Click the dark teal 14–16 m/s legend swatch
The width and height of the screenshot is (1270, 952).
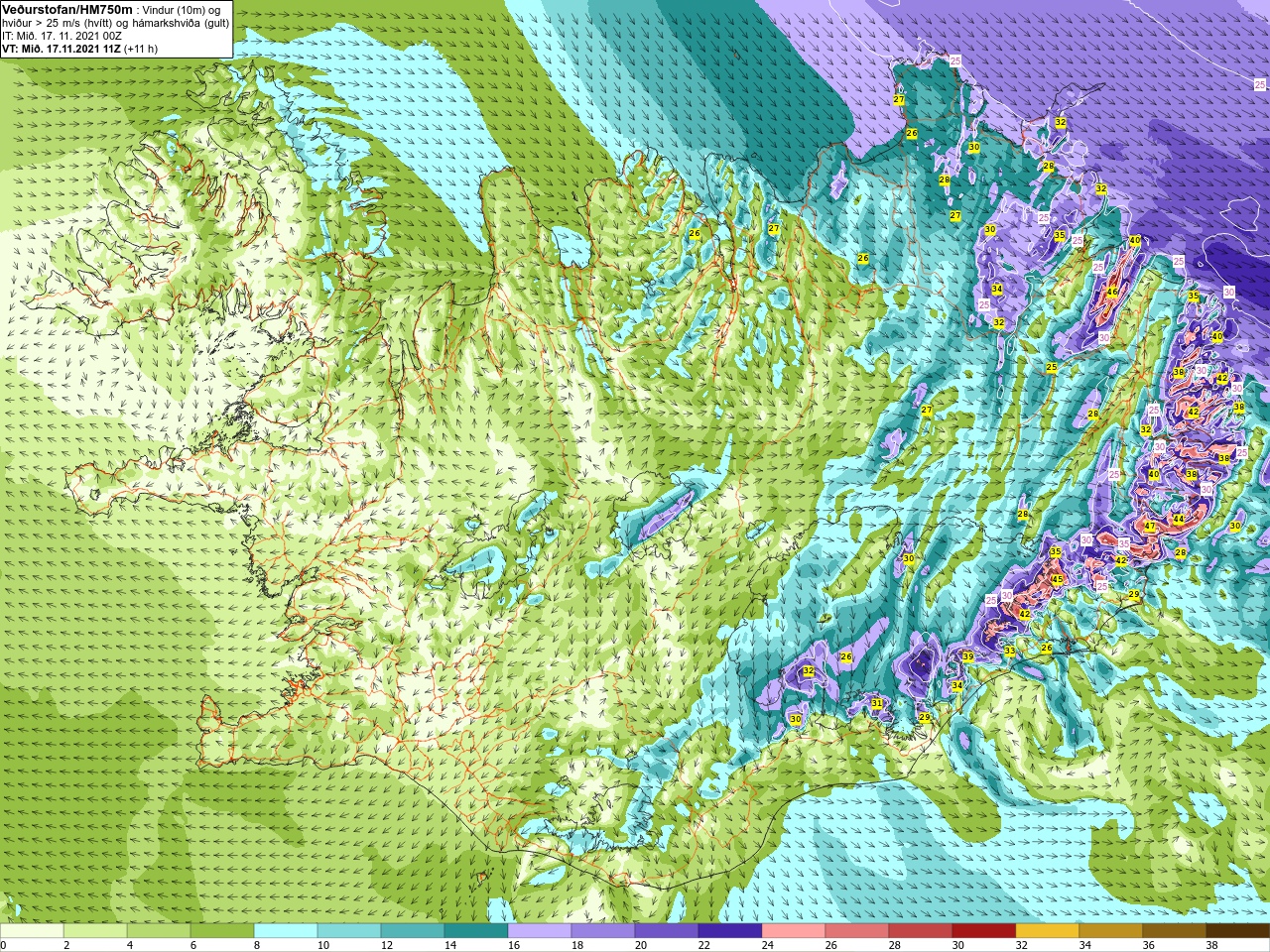coord(476,931)
